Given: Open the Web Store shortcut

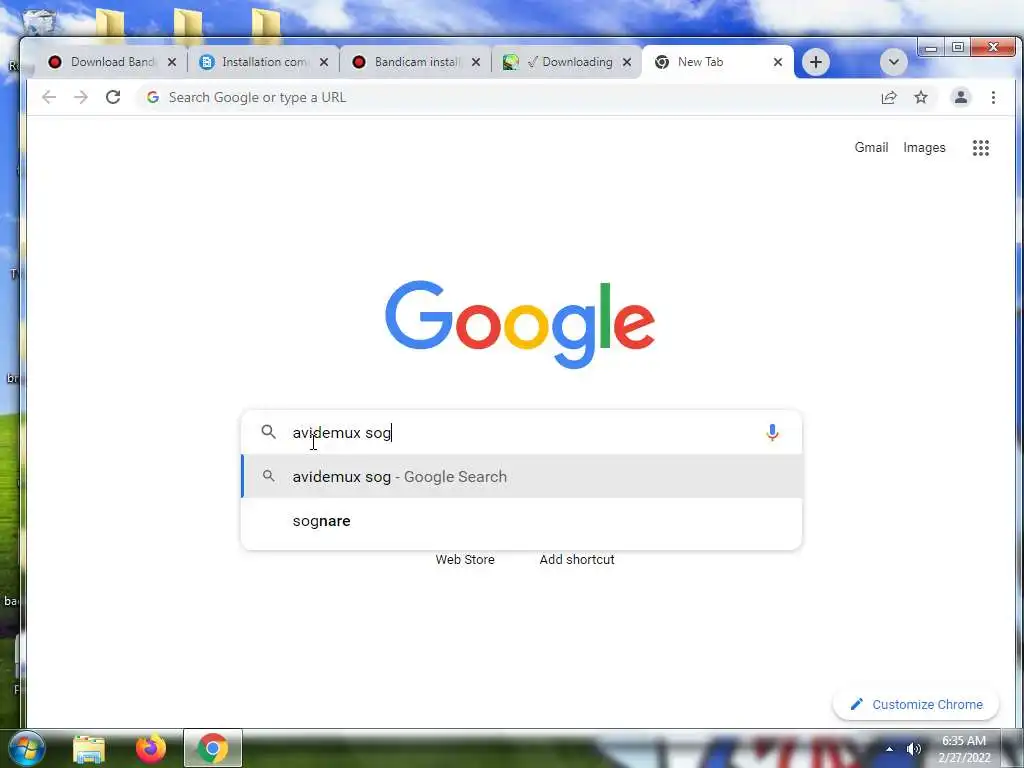Looking at the screenshot, I should [x=465, y=560].
